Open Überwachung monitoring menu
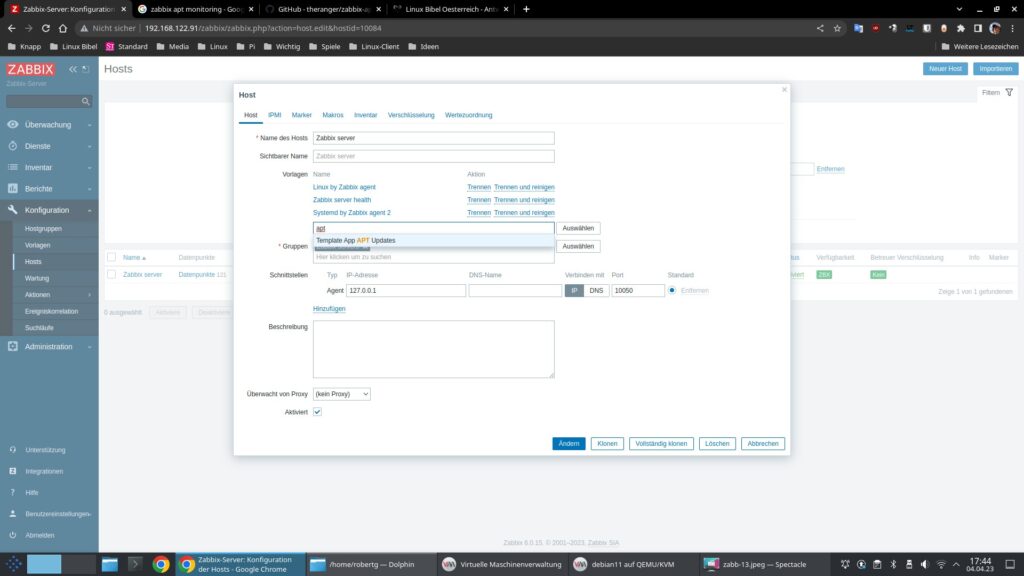Screen dimensions: 1024x576 pos(48,125)
